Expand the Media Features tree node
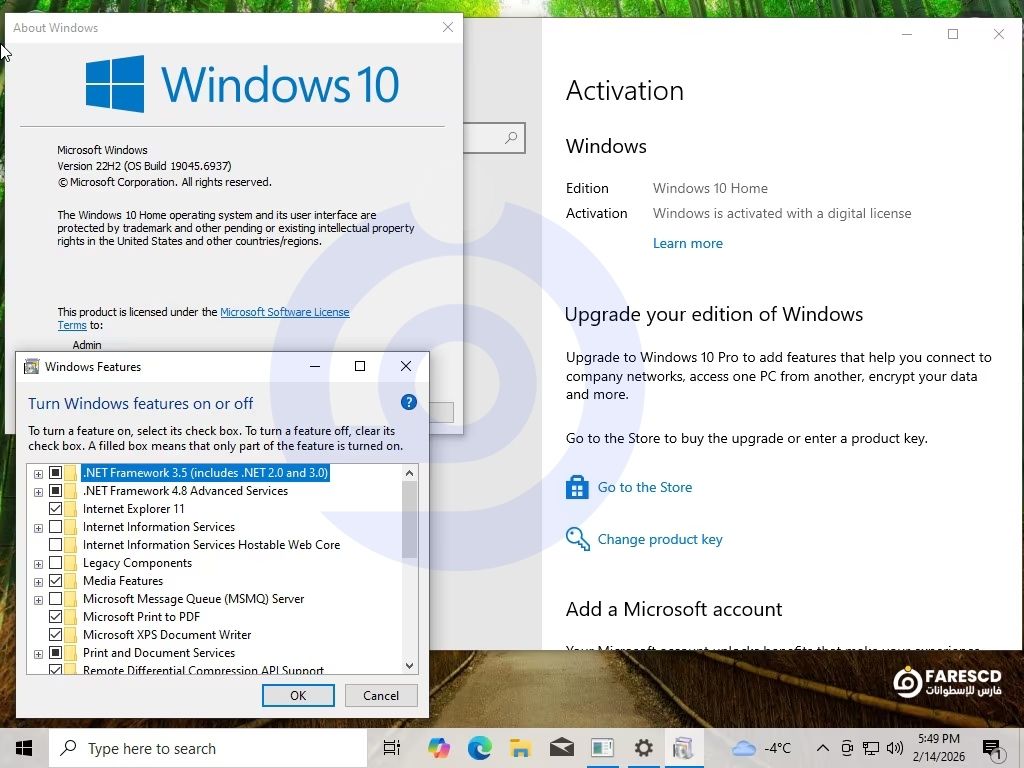This screenshot has height=768, width=1024. [38, 581]
